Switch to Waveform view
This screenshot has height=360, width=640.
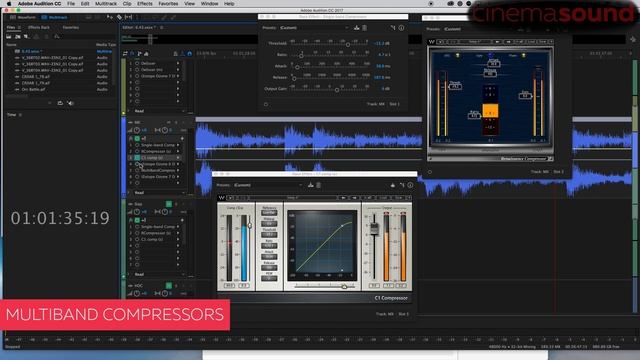point(23,18)
